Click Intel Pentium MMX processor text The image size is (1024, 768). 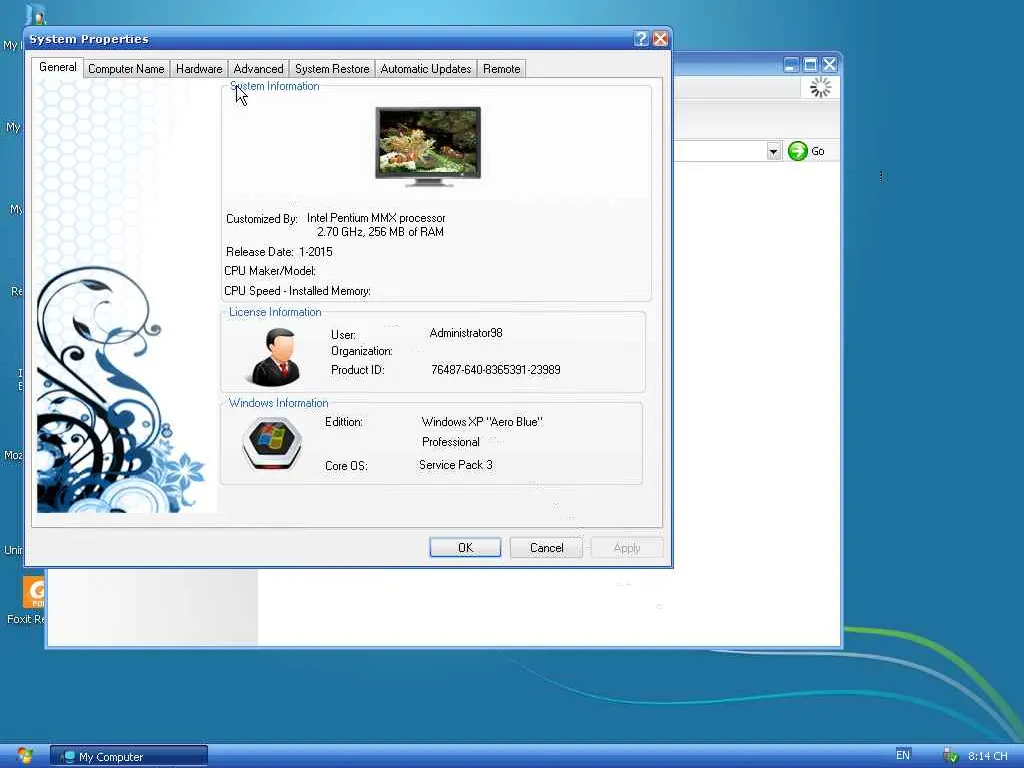[376, 218]
